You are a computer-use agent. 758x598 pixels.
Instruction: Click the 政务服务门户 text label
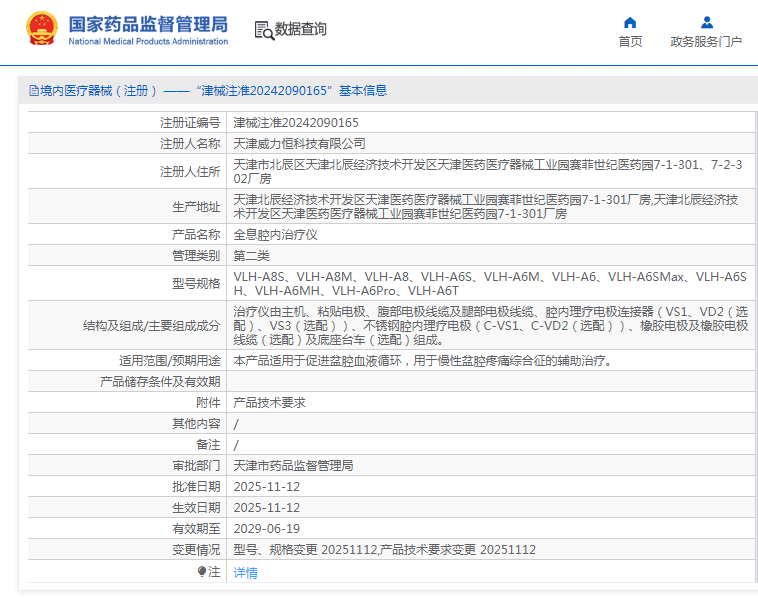(706, 42)
